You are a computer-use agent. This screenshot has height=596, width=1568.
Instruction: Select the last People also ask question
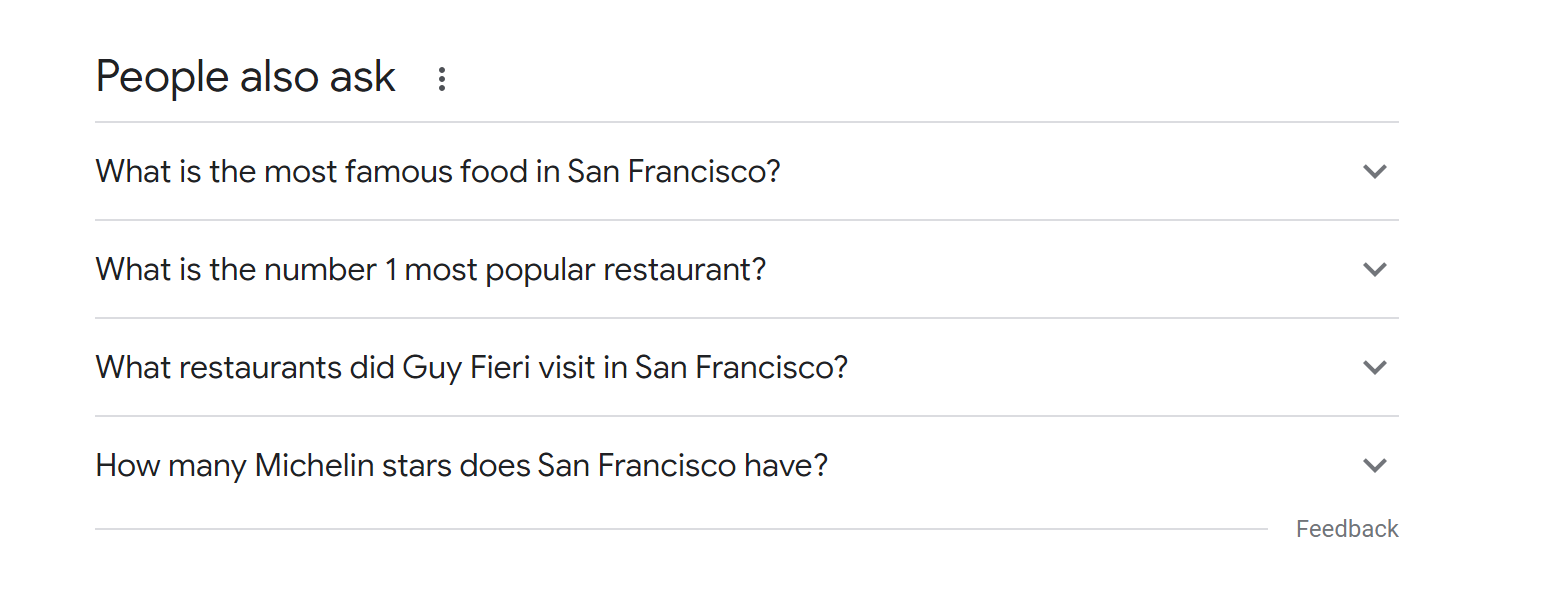461,466
